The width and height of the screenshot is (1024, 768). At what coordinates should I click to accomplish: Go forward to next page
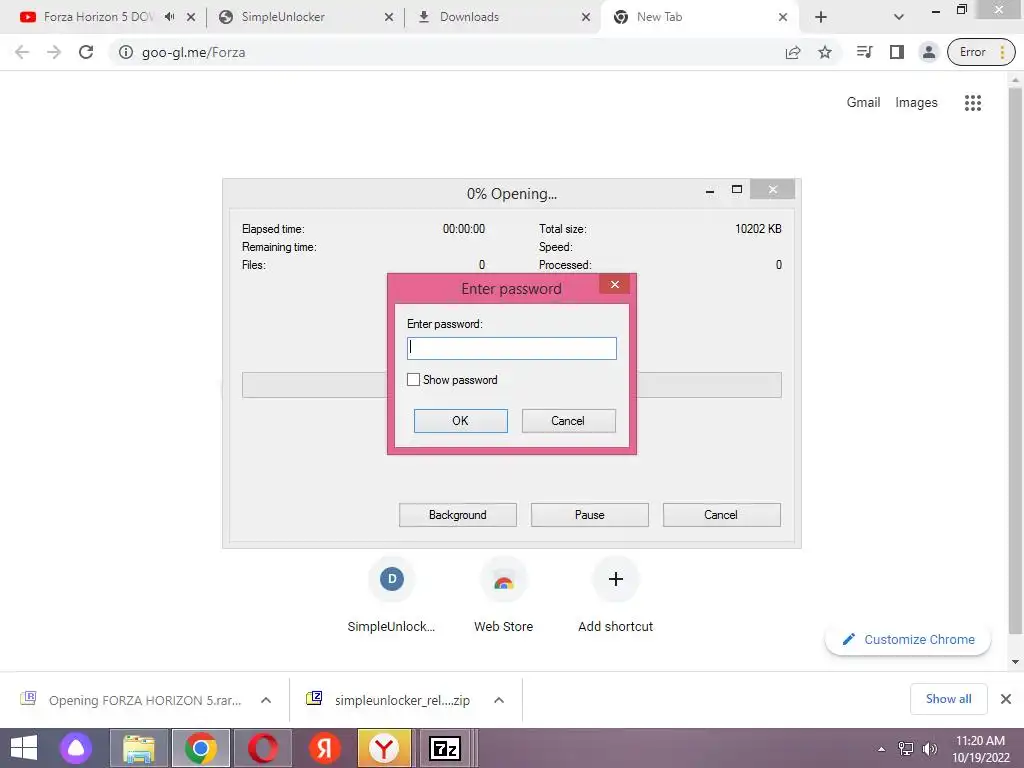click(54, 52)
